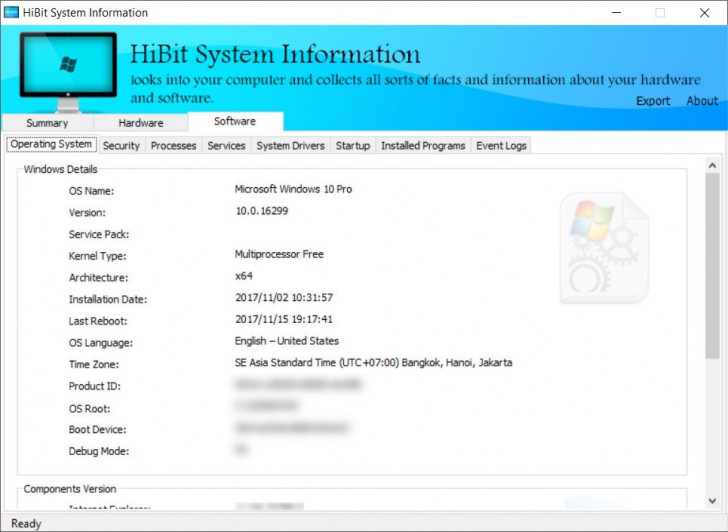Viewport: 728px width, 532px height.
Task: Click the 'Time Zone:' label
Action: coord(94,365)
